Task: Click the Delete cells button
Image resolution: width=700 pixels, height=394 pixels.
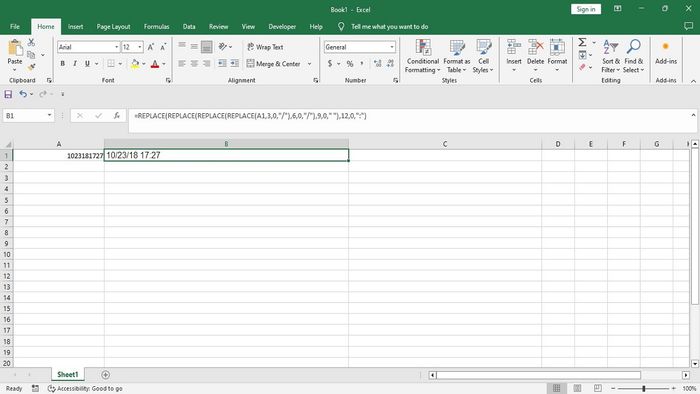Action: click(535, 56)
